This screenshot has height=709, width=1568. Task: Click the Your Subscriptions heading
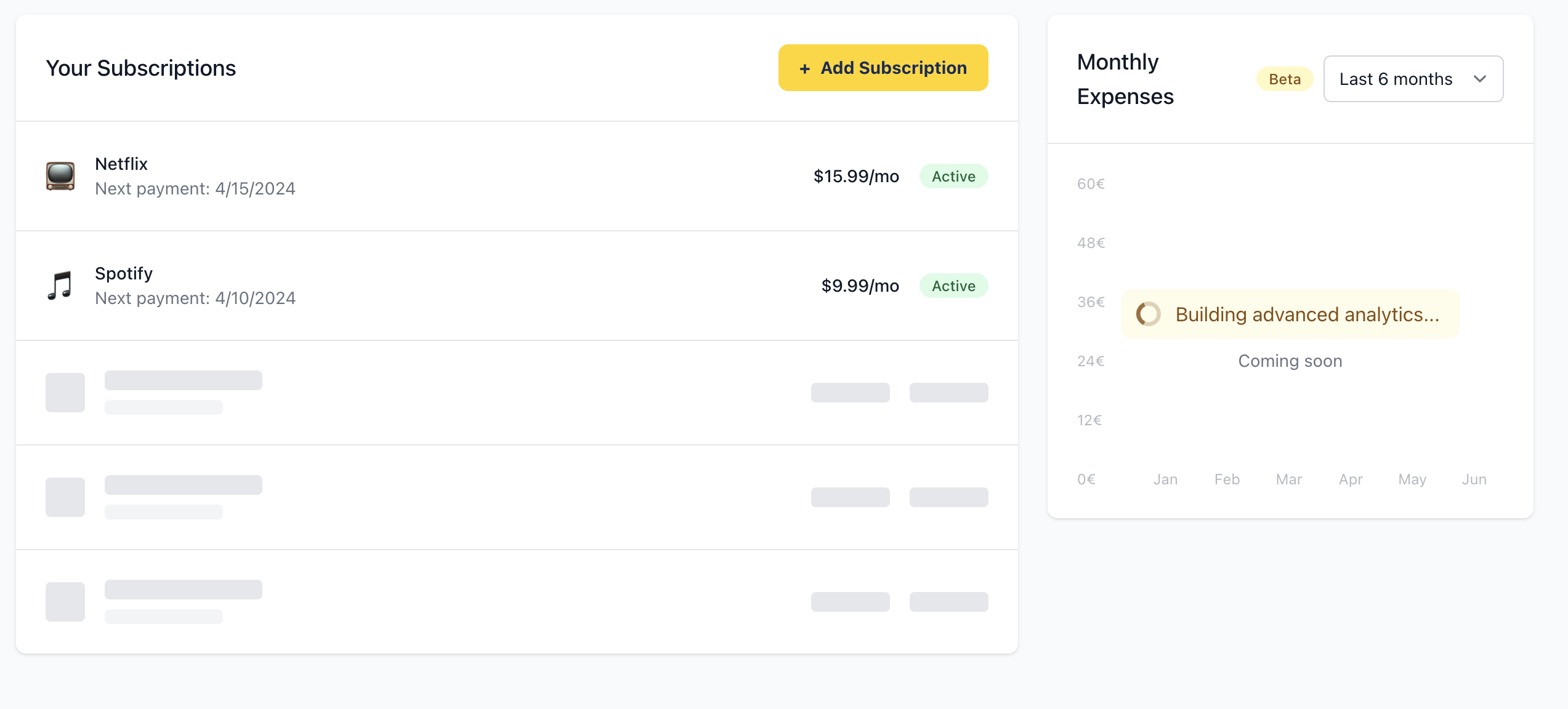tap(140, 68)
